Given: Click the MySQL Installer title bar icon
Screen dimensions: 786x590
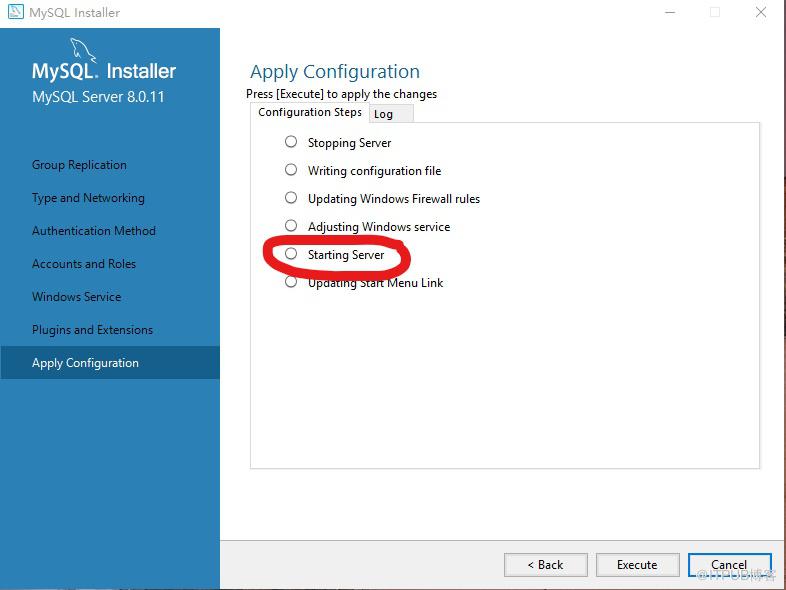Looking at the screenshot, I should tap(16, 12).
